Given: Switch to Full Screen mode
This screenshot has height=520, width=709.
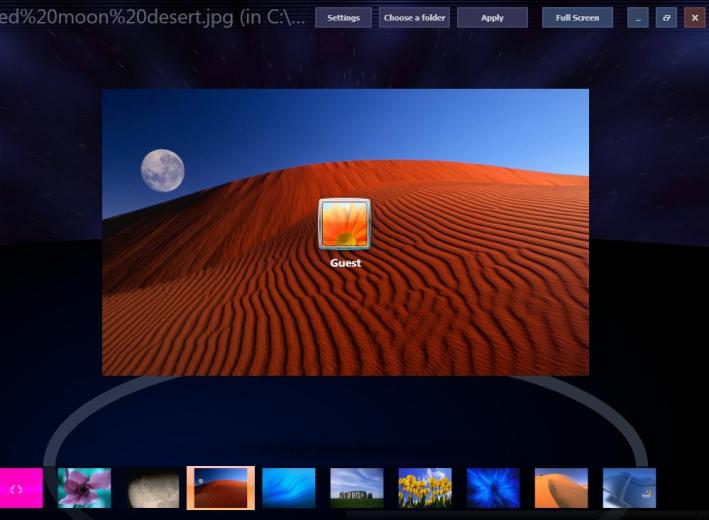Looking at the screenshot, I should pos(577,18).
